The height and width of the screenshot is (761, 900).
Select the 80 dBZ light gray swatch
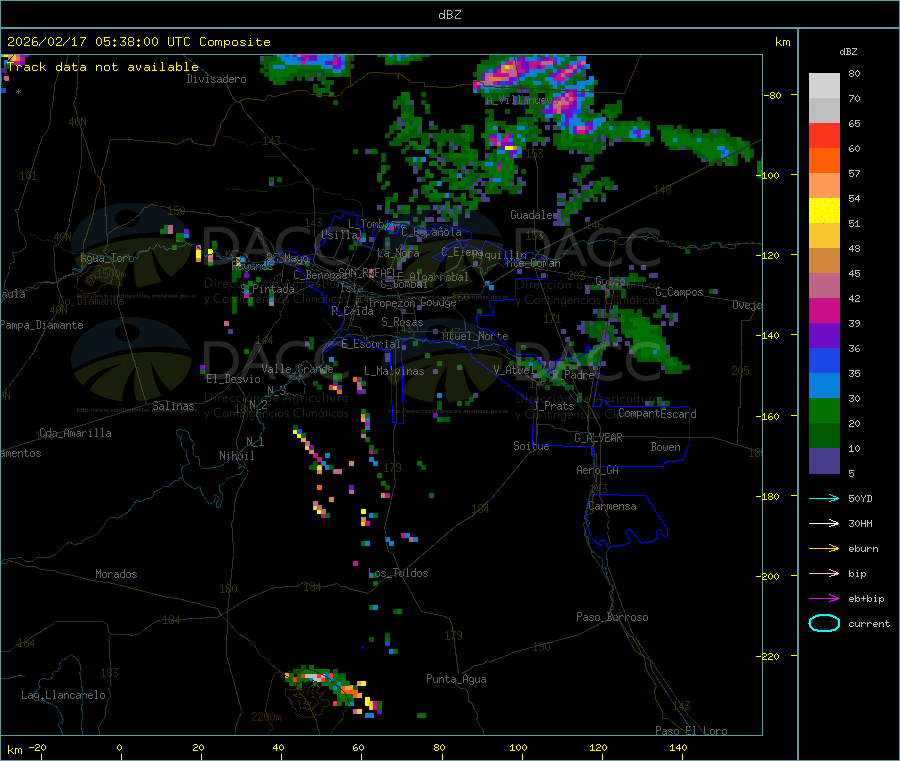click(824, 86)
